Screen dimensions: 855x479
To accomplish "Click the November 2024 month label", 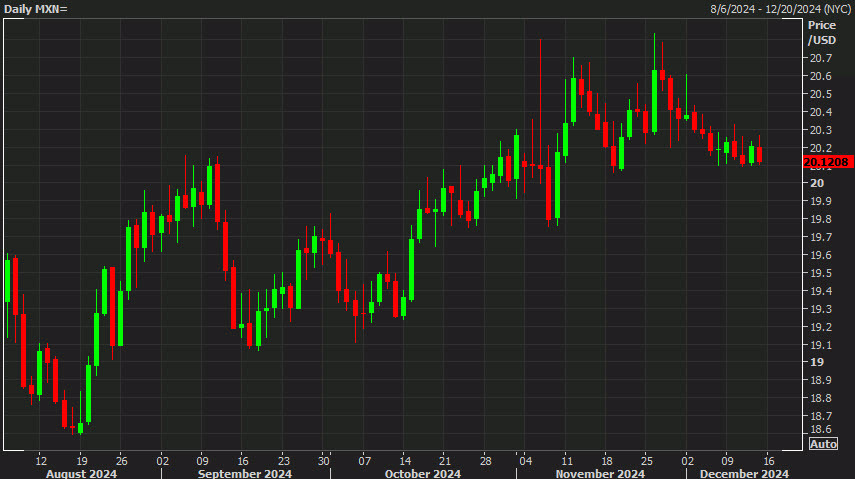I will pos(600,473).
